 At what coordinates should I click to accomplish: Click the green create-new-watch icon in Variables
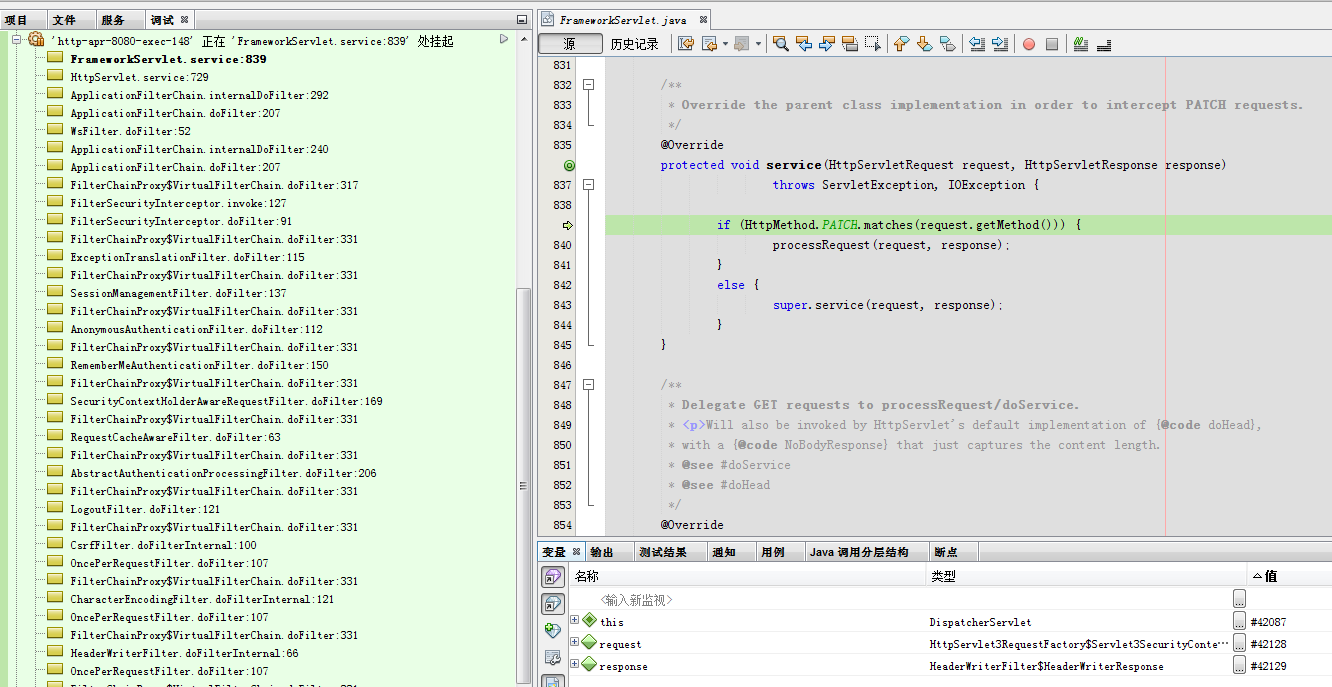tap(552, 630)
